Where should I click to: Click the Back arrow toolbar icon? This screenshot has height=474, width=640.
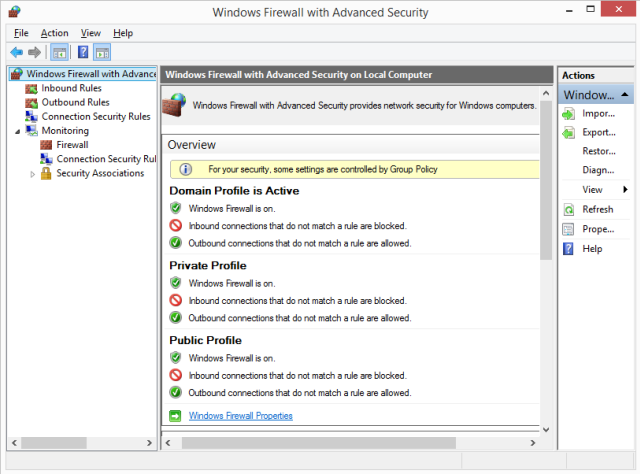coord(17,52)
